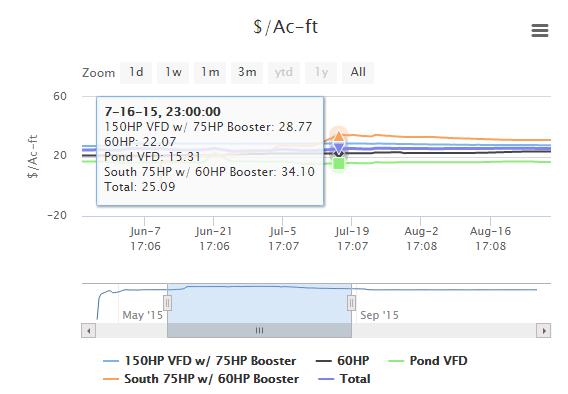This screenshot has height=394, width=568.
Task: Toggle the Pond VFD series in legend
Action: pyautogui.click(x=428, y=361)
